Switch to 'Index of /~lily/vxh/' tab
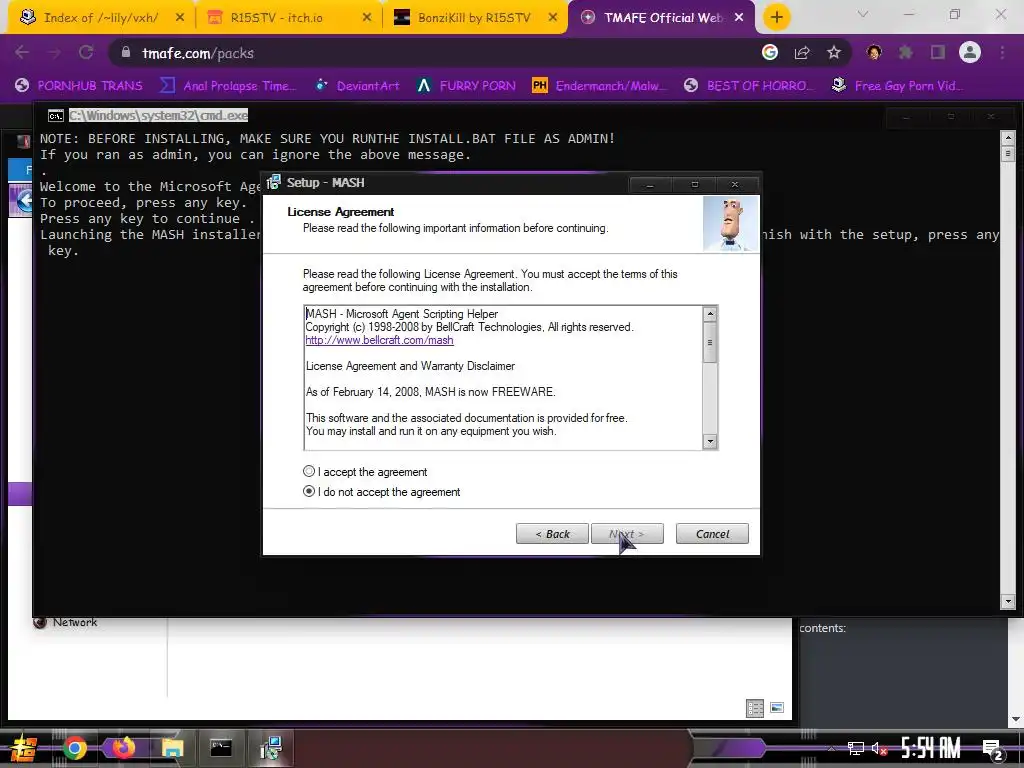1024x768 pixels. point(101,18)
